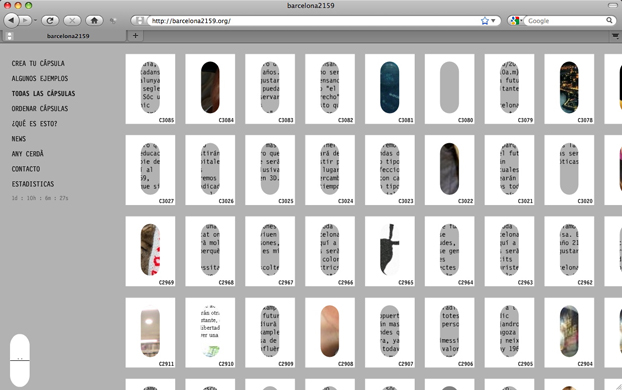Reload the page with the refresh button
Screen dimensions: 622x390
coord(50,20)
